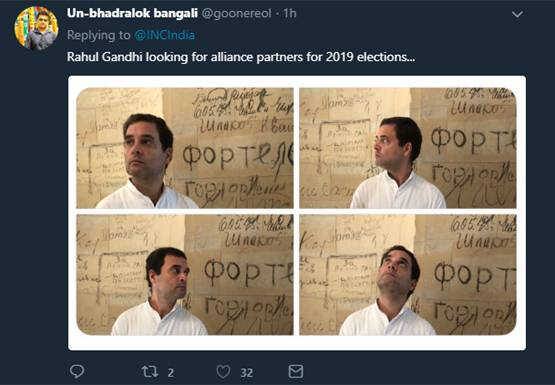The height and width of the screenshot is (385, 555).
Task: Click the tweet text about alliance partners
Action: (241, 57)
